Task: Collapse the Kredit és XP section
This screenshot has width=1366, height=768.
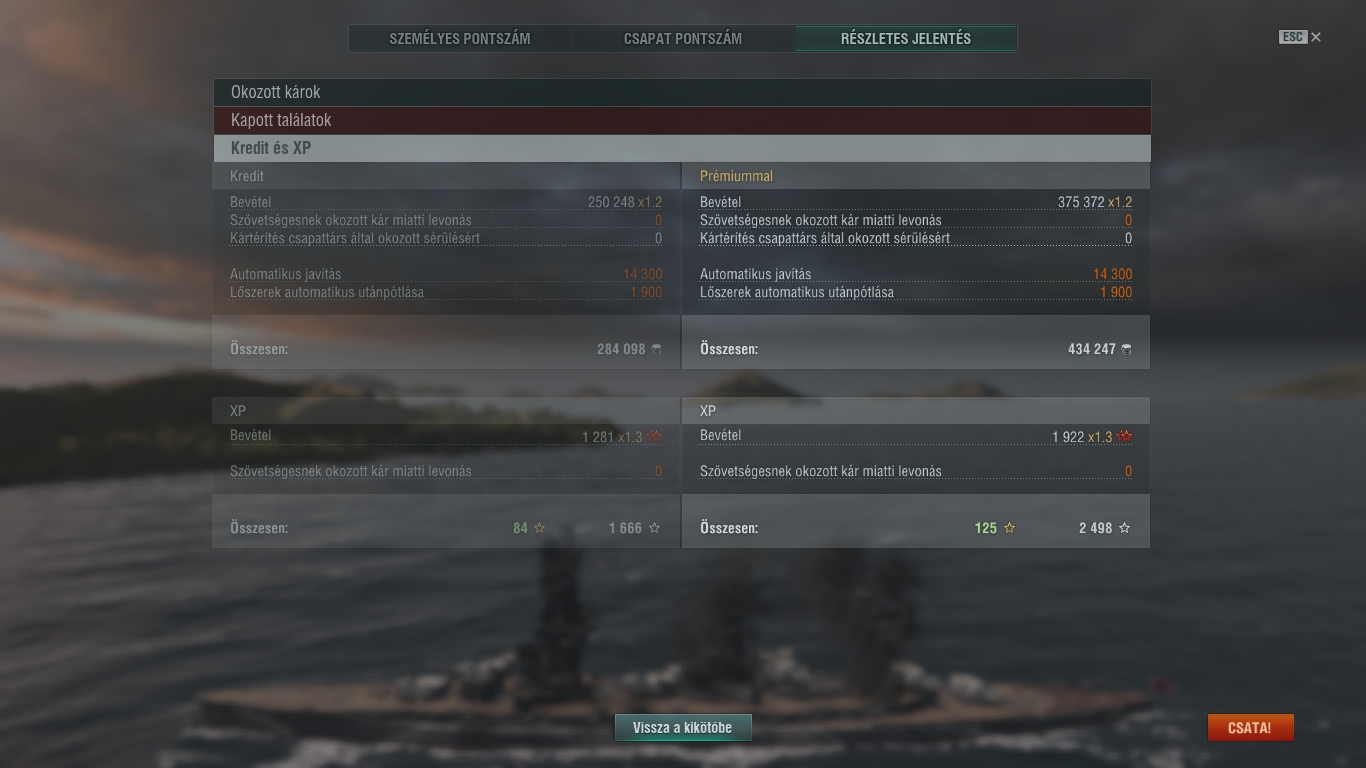Action: click(682, 148)
